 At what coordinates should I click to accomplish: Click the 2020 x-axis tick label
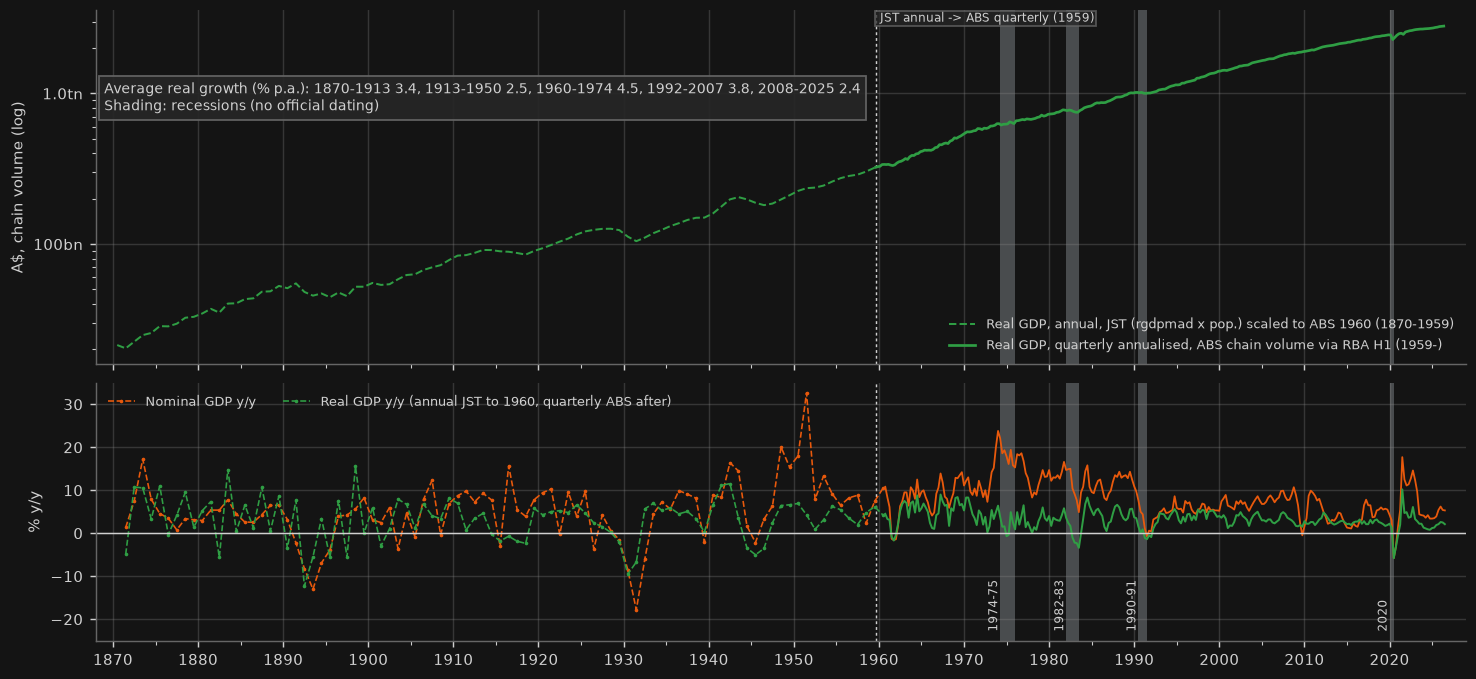click(x=1390, y=661)
